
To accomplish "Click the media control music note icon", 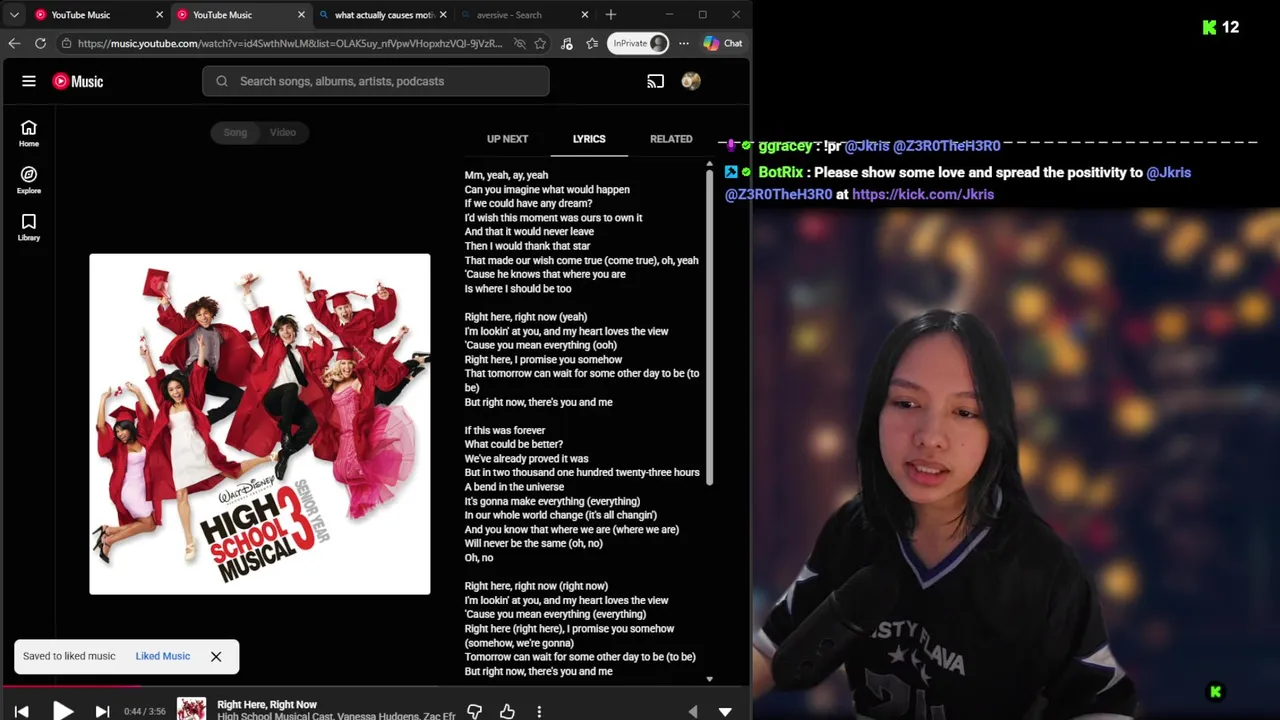I will (x=567, y=44).
